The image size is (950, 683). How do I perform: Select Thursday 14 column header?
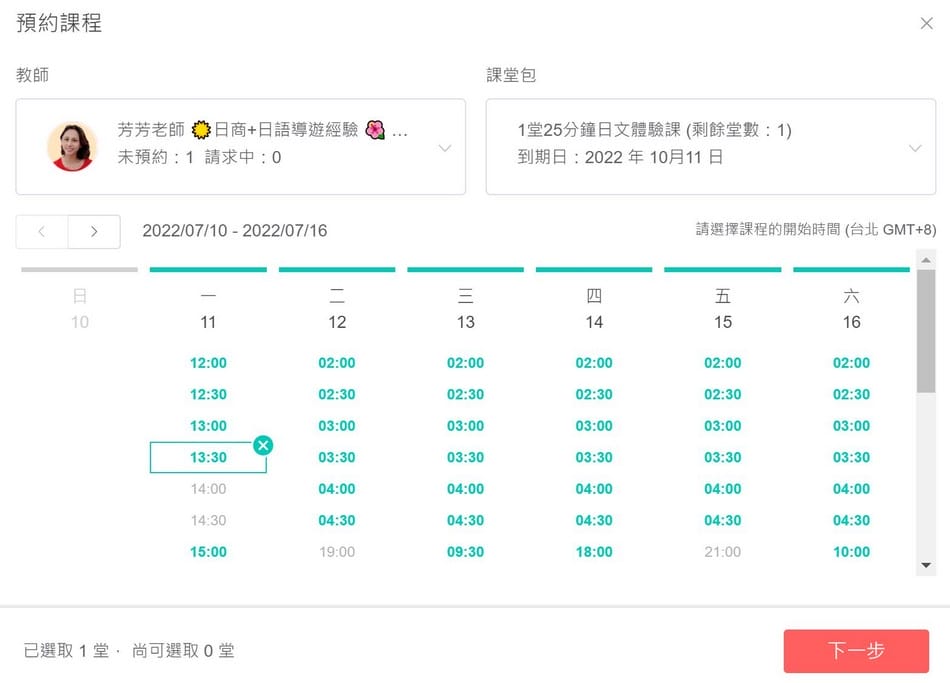(594, 308)
